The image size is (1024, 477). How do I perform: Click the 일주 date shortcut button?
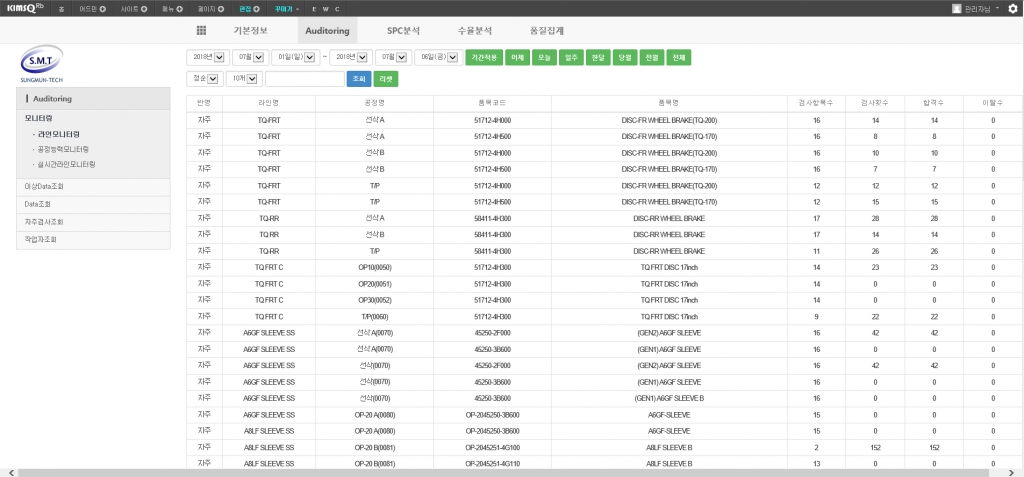click(571, 58)
